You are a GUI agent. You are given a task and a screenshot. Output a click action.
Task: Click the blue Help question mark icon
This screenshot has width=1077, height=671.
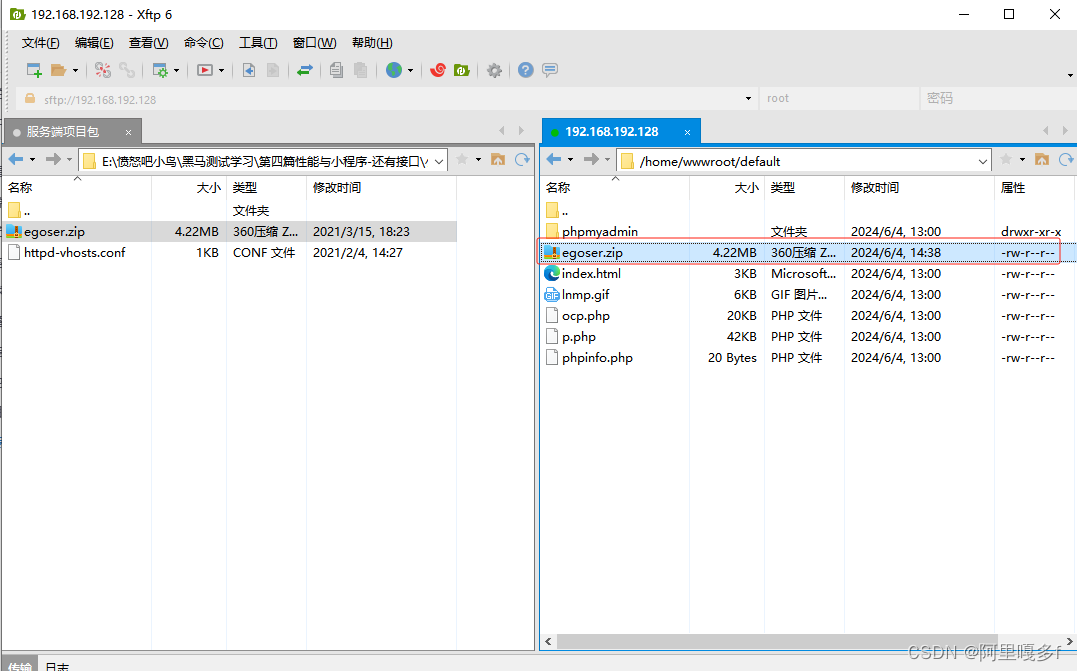click(525, 70)
